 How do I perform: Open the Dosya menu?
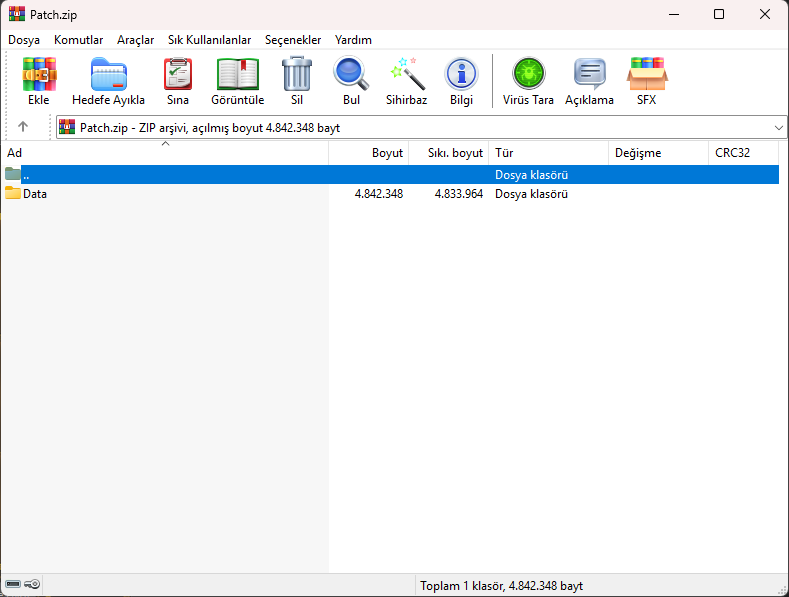(24, 40)
